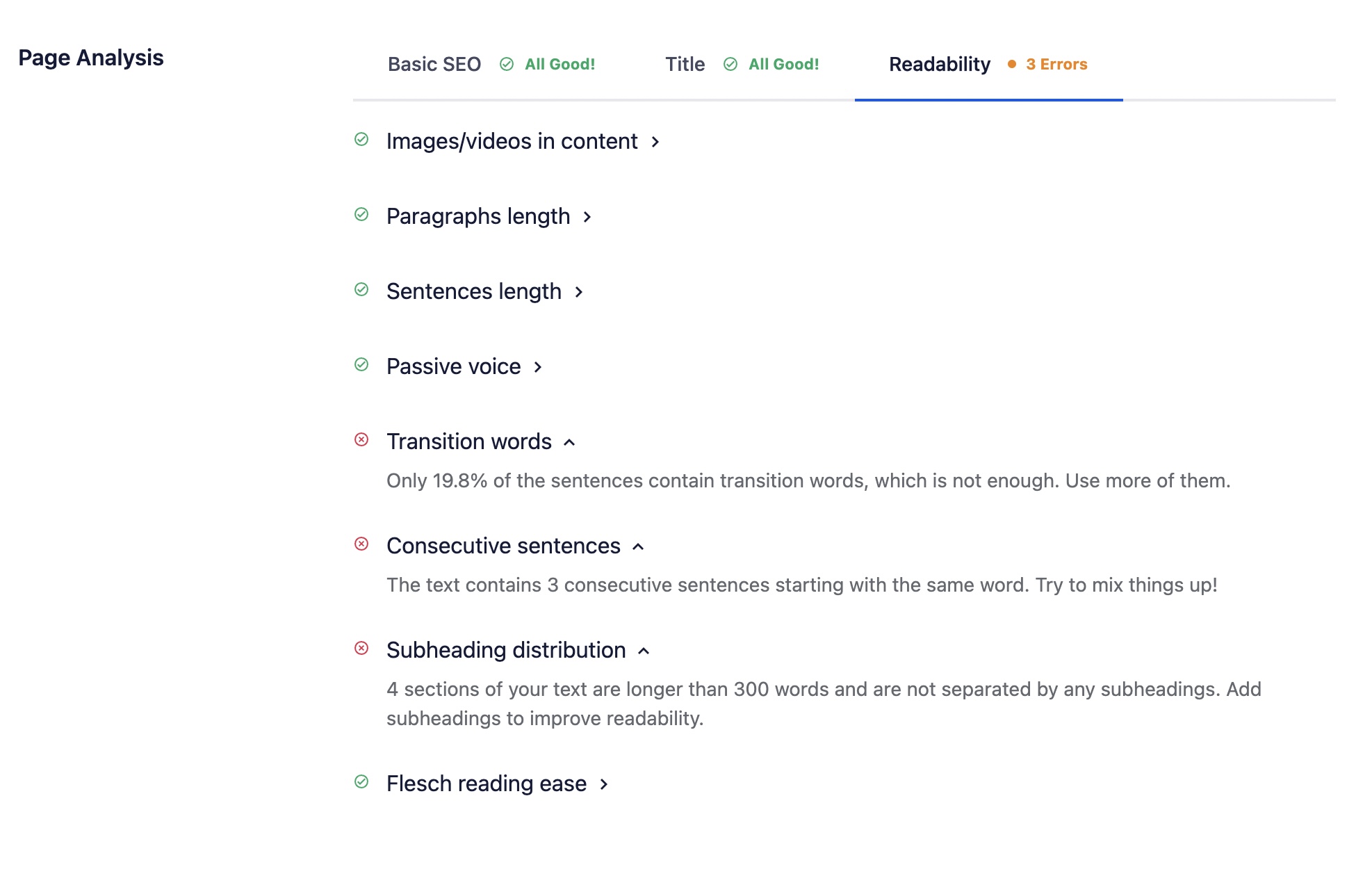Select the Readability tab

(940, 65)
